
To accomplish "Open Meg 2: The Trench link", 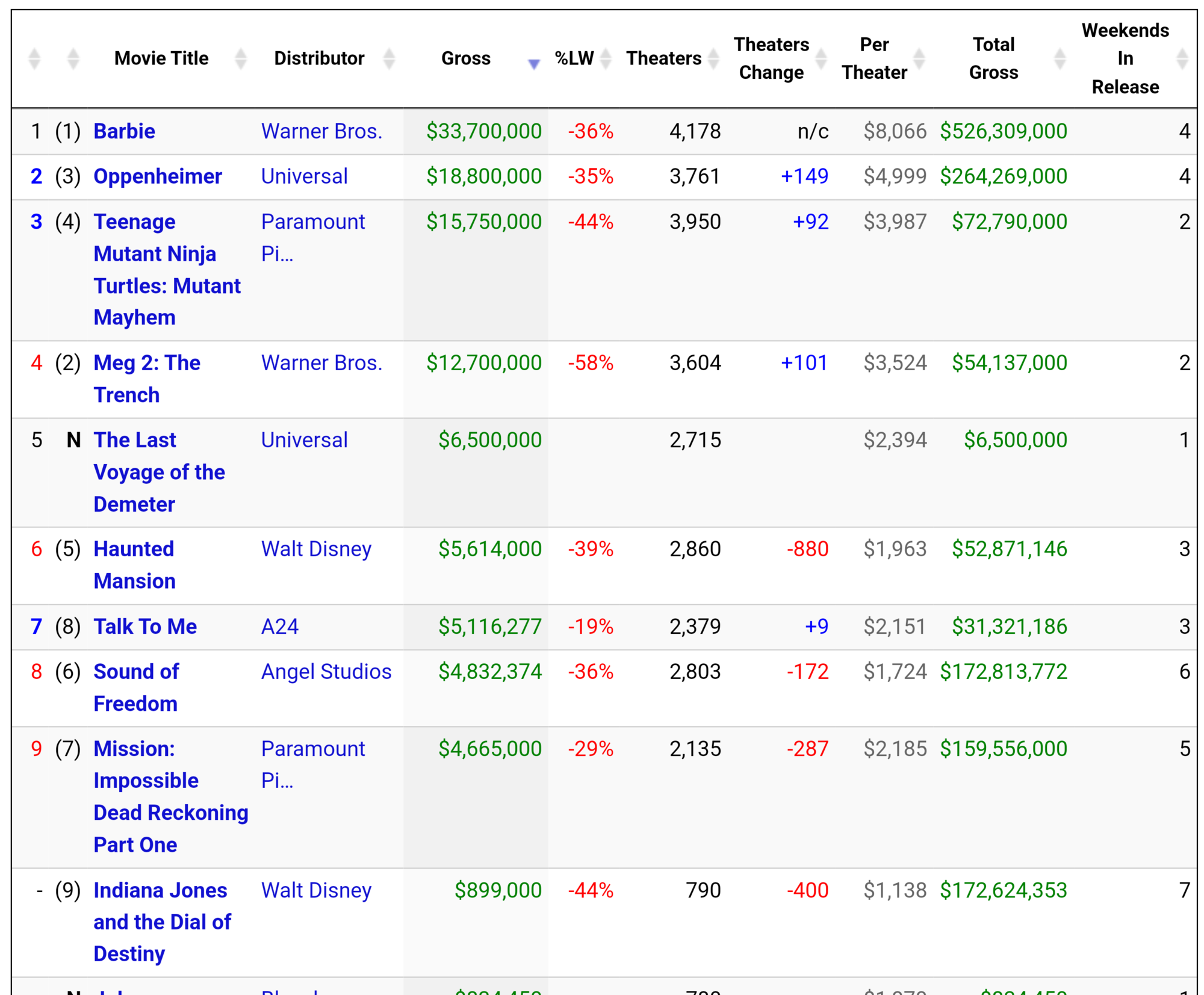I will click(x=147, y=379).
